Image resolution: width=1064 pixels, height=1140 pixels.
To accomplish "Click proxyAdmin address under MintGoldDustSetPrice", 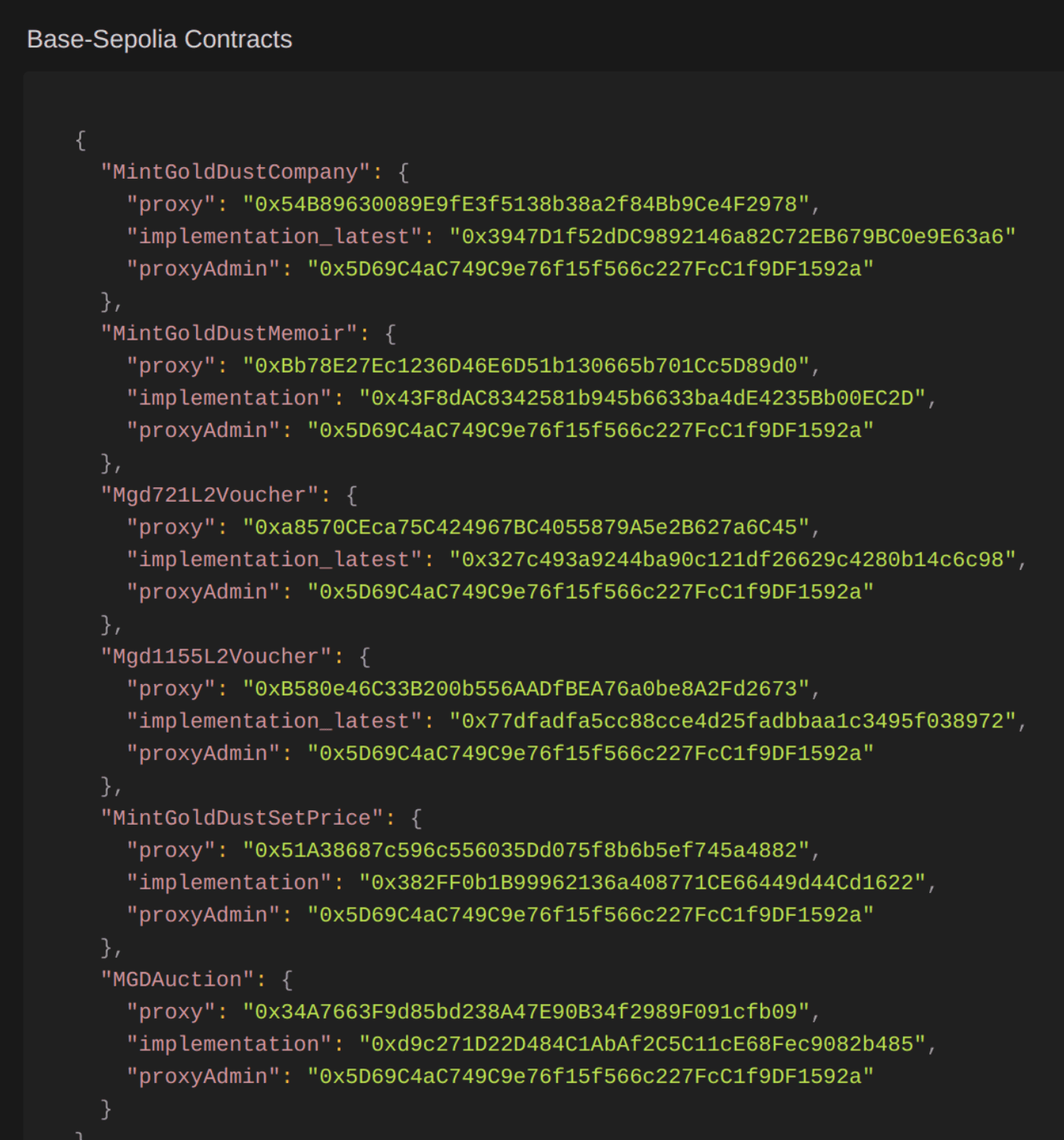I will pos(591,915).
